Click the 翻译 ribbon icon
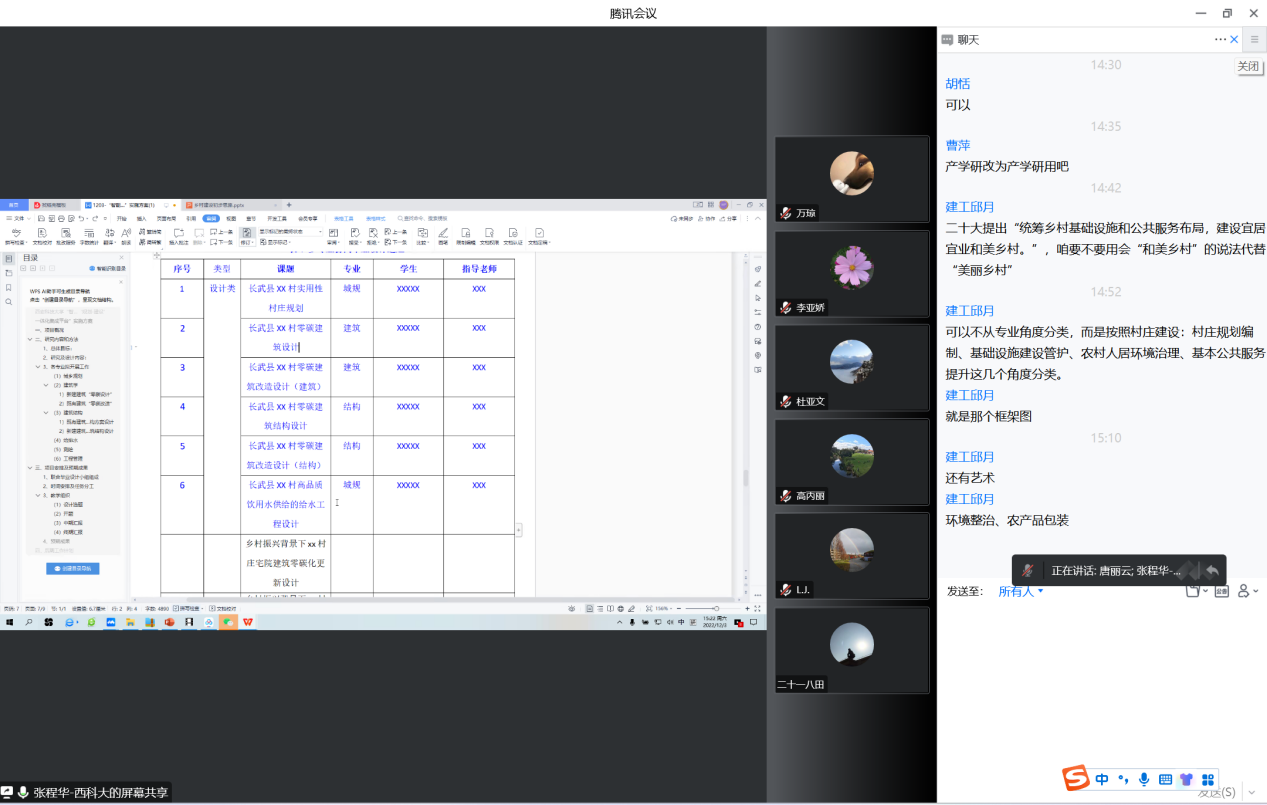Screen dimensions: 1267x805 click(x=109, y=235)
